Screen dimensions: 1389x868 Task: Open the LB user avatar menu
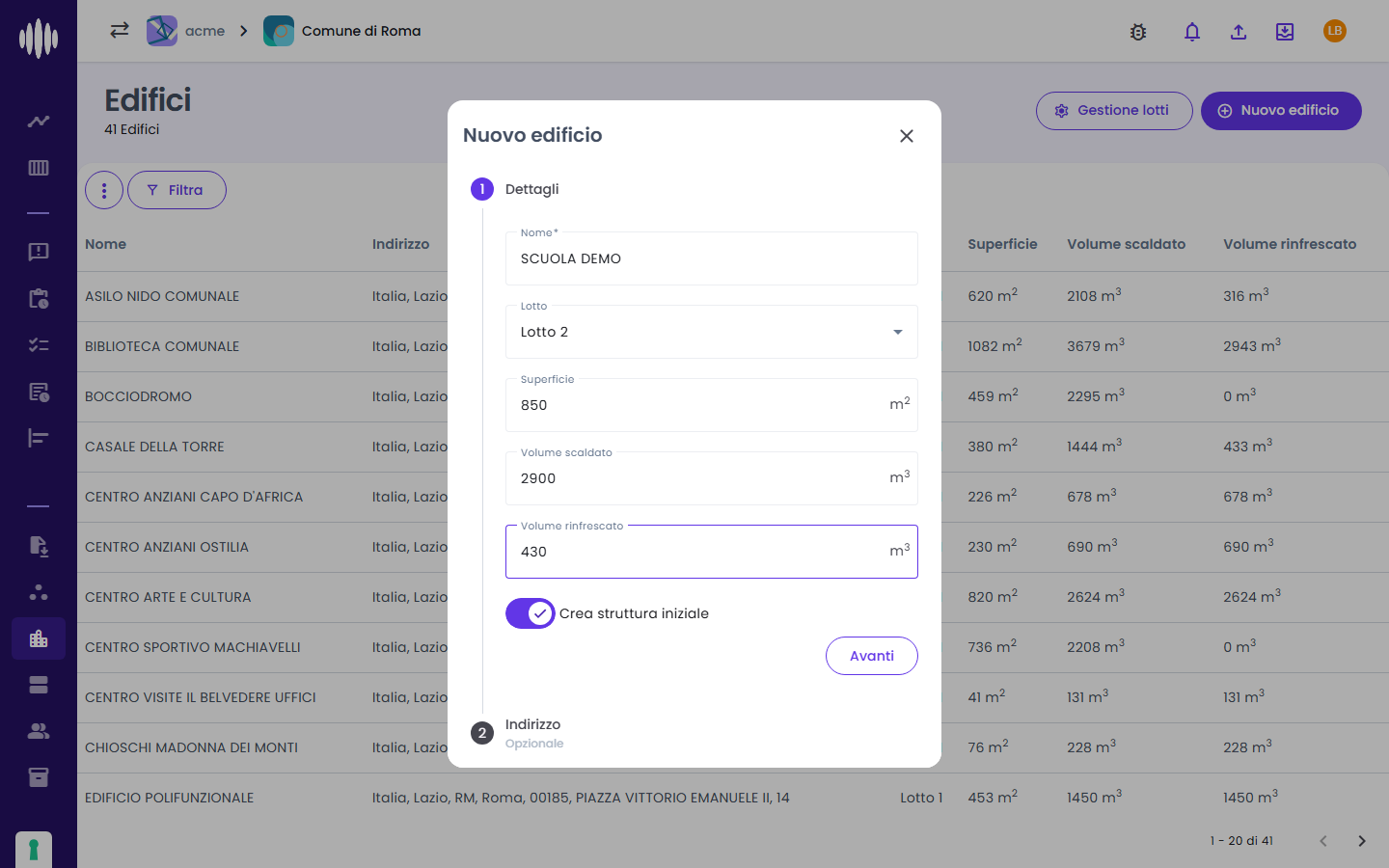[x=1335, y=31]
